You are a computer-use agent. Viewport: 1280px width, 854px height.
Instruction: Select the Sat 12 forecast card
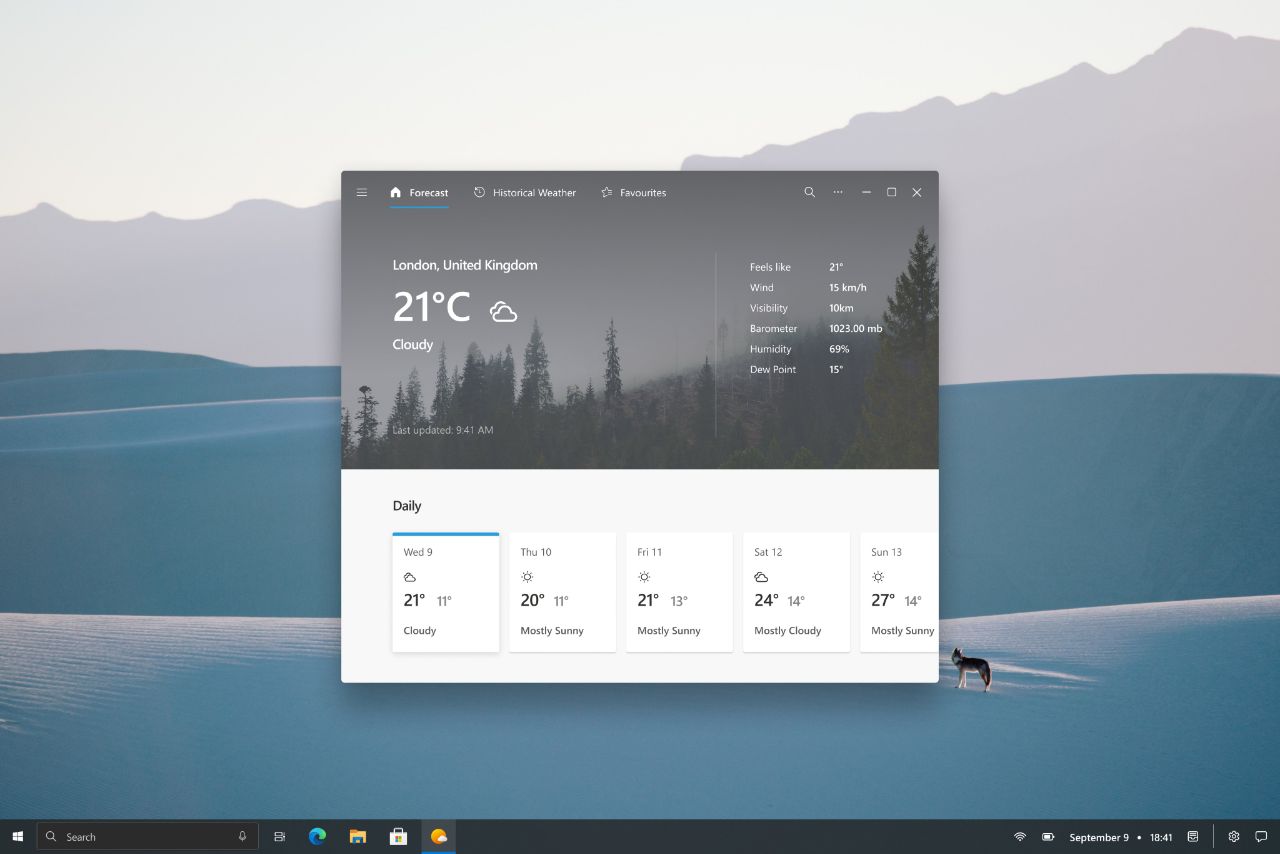coord(797,592)
